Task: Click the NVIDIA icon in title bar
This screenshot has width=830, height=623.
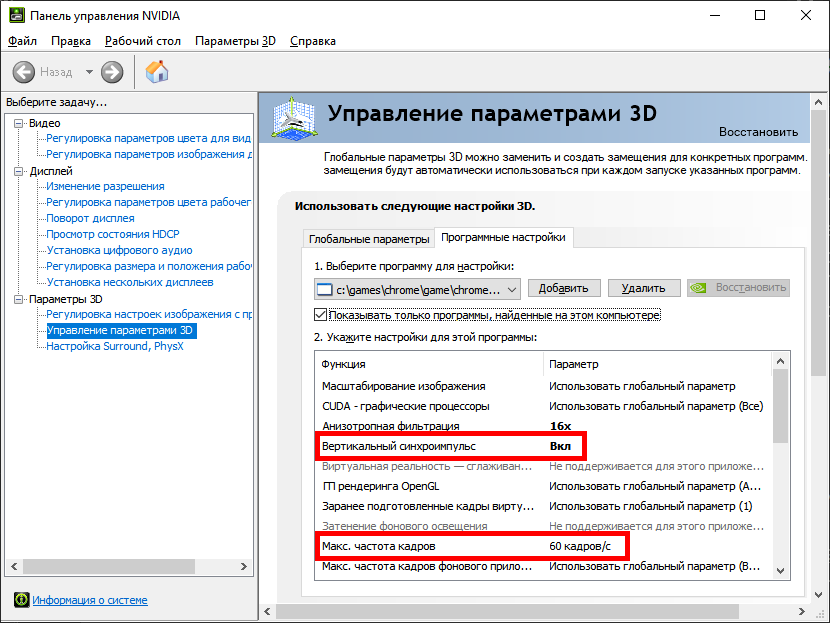Action: (x=15, y=15)
